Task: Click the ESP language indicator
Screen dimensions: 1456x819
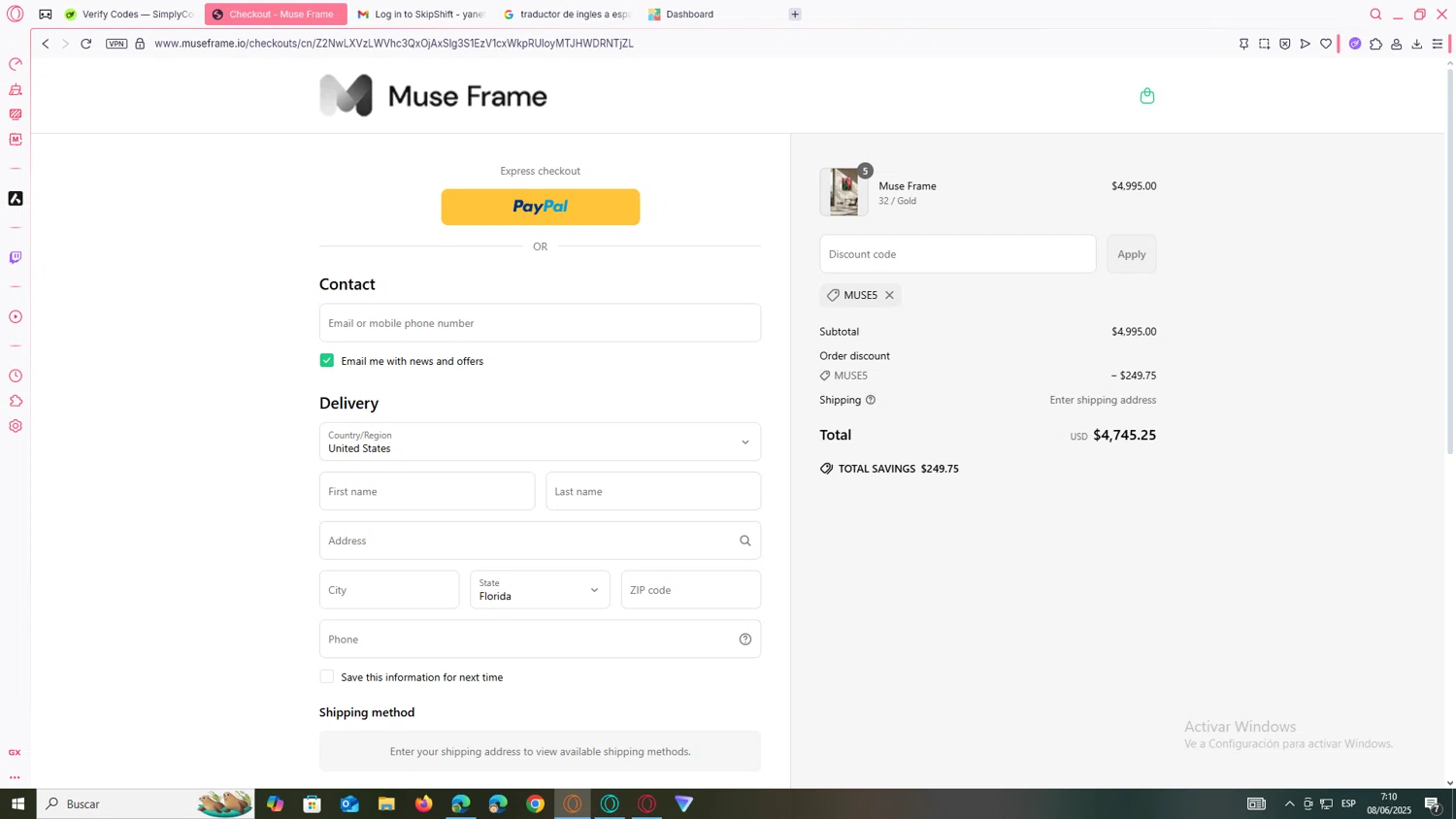Action: (1348, 803)
